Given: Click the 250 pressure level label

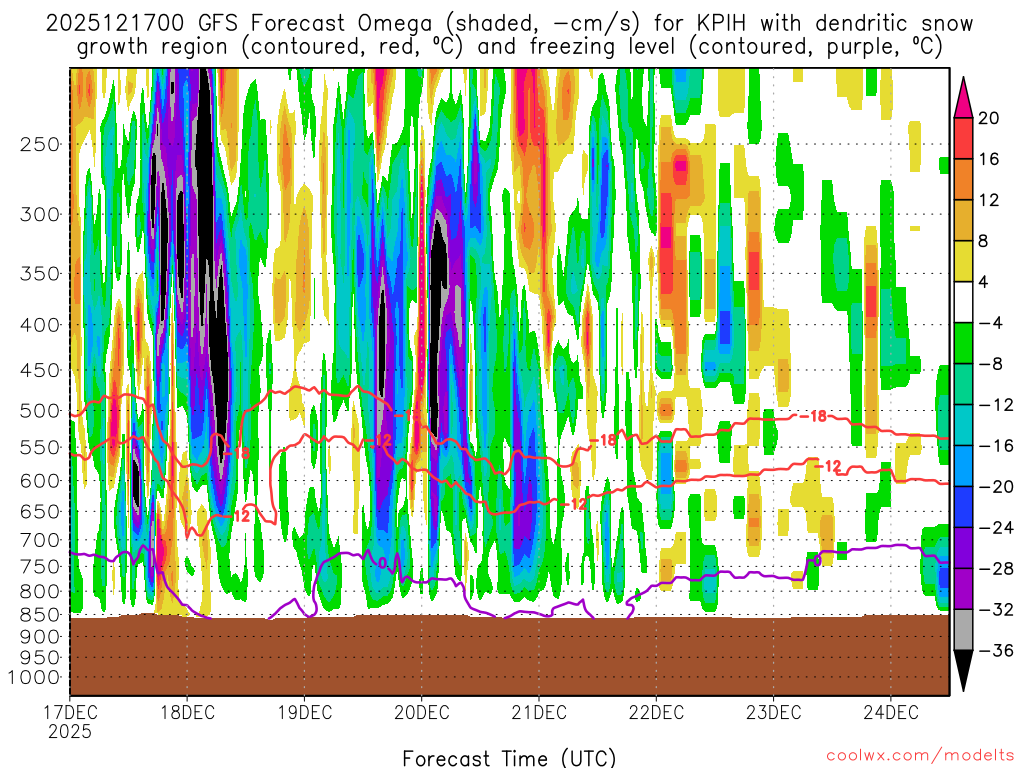Looking at the screenshot, I should pyautogui.click(x=40, y=144).
